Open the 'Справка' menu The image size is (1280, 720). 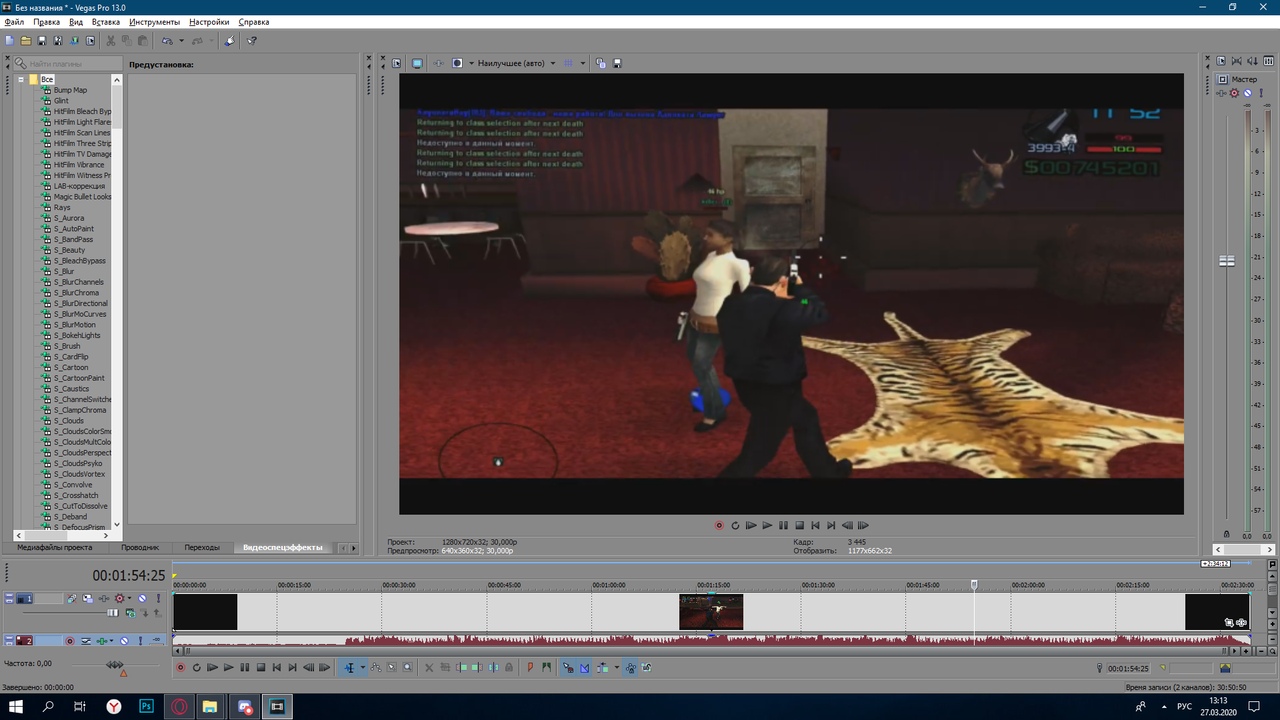(x=254, y=22)
